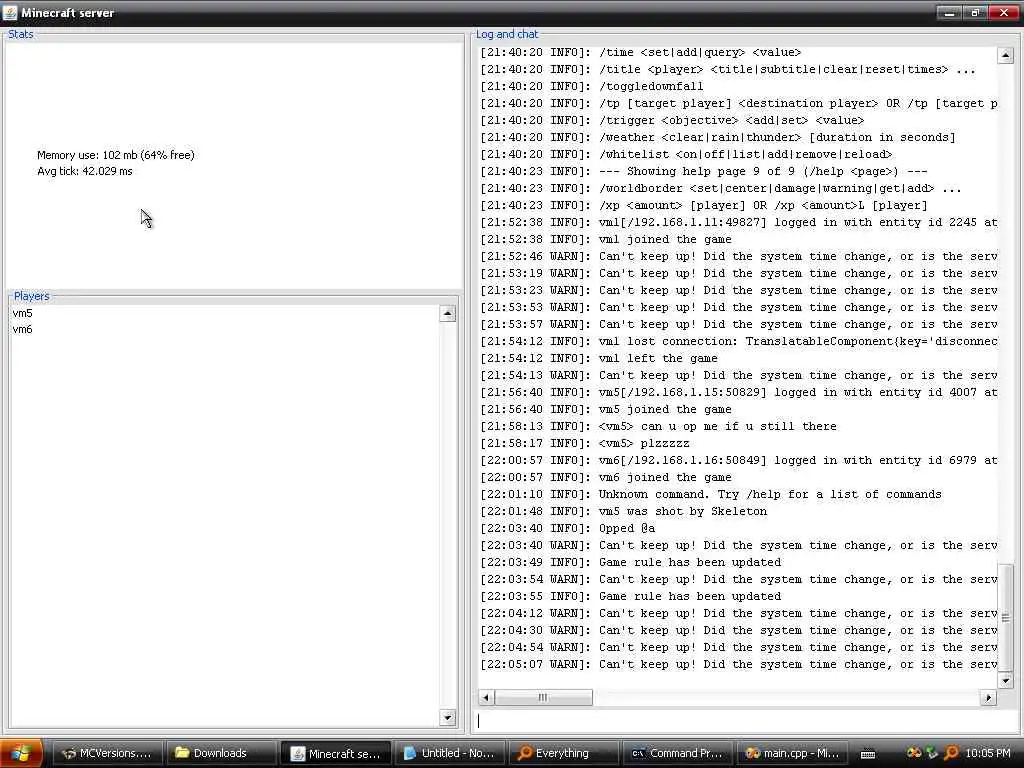This screenshot has width=1024, height=768.
Task: Click the Players list scroll-up arrow
Action: pyautogui.click(x=447, y=313)
